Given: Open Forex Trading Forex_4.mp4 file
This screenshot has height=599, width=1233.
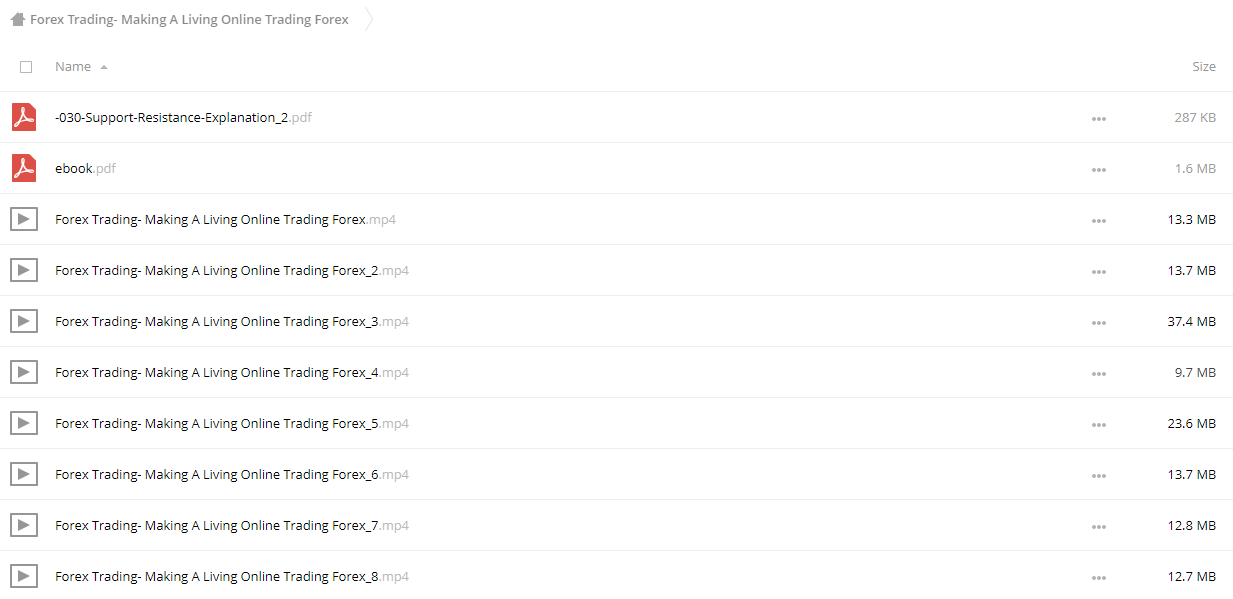Looking at the screenshot, I should point(232,372).
